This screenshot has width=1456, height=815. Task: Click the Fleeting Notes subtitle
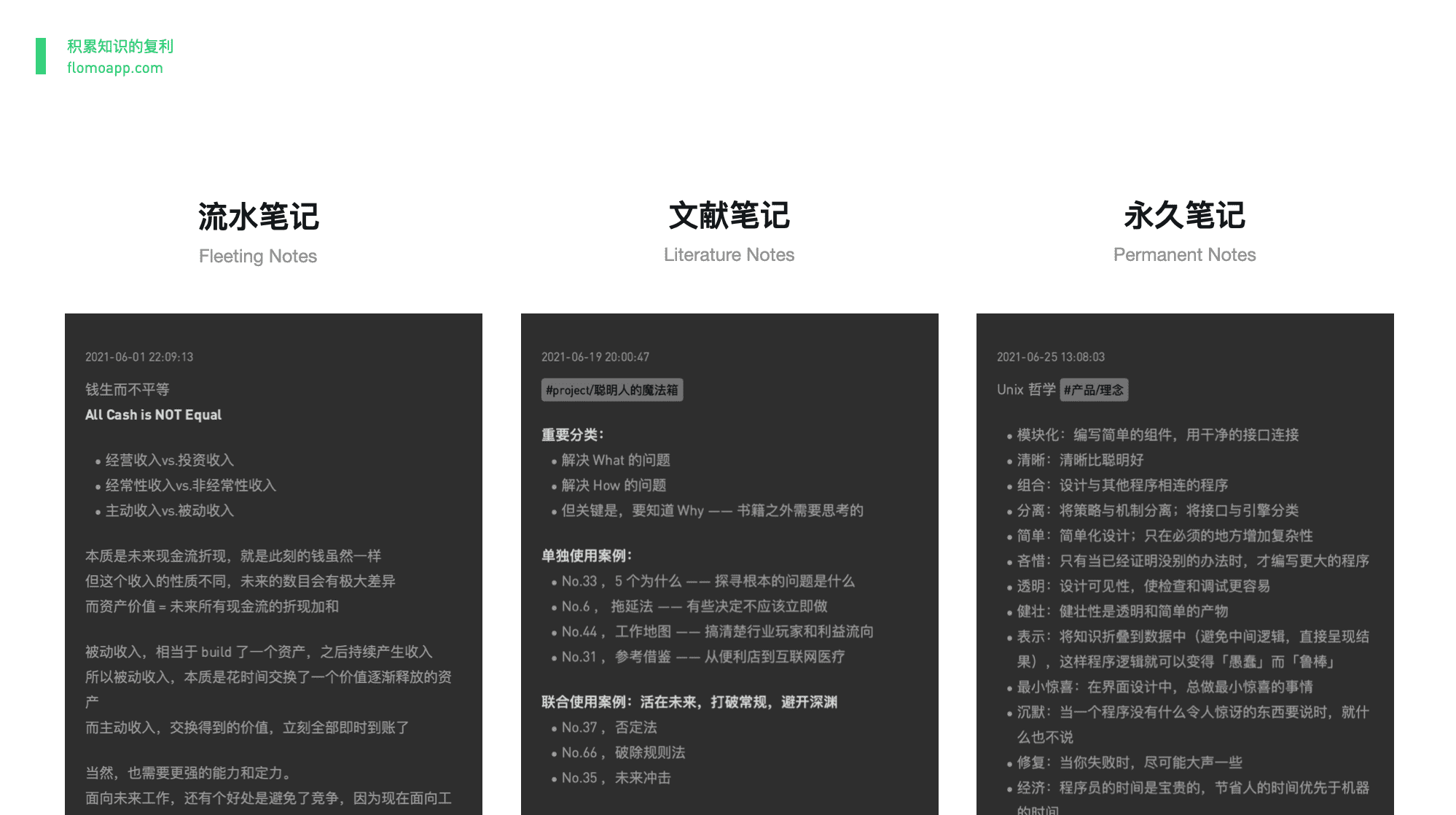point(258,256)
